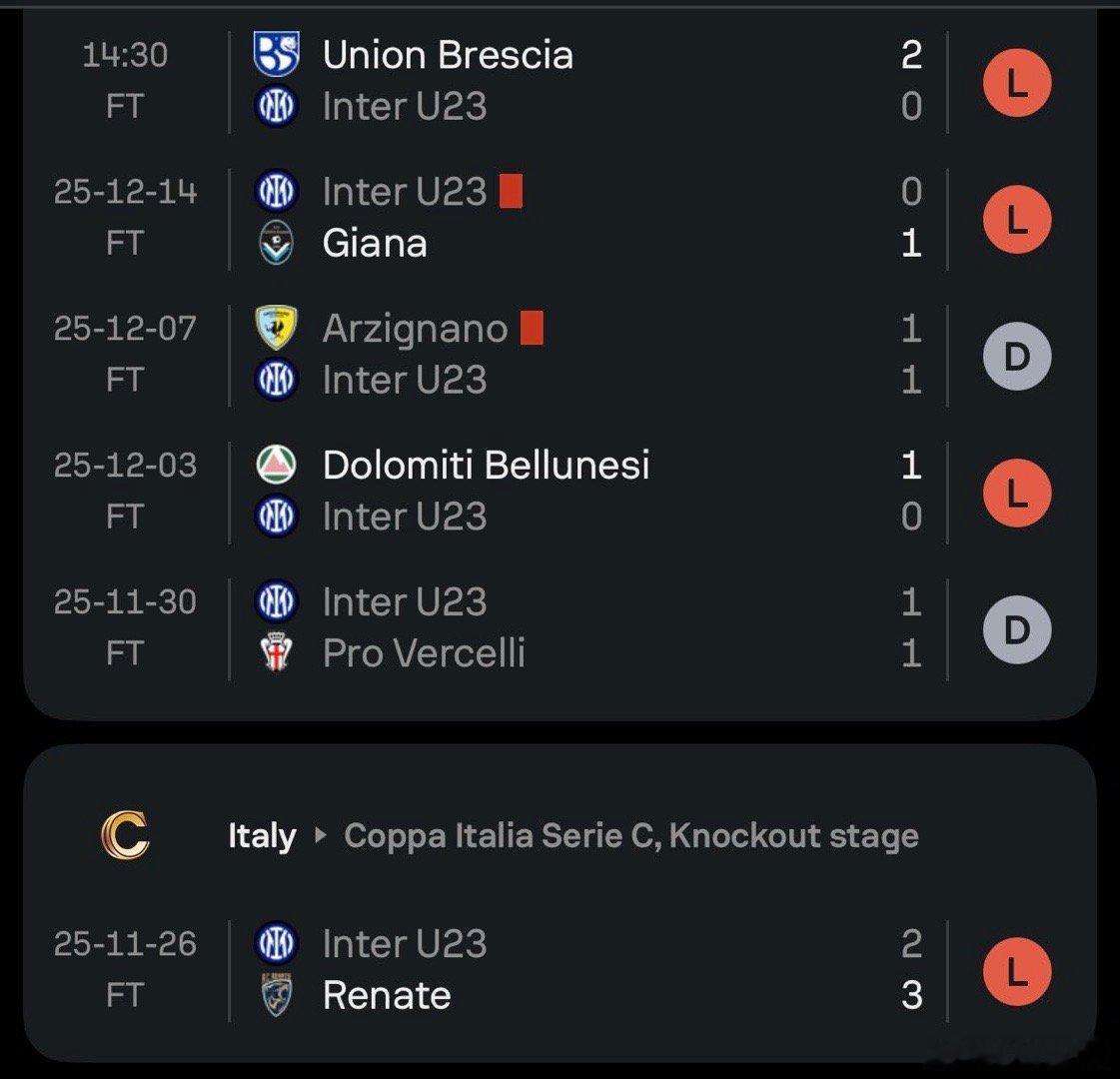Click the grey D badge for Arzignano match
Screen dimensions: 1120x1079
point(1016,357)
